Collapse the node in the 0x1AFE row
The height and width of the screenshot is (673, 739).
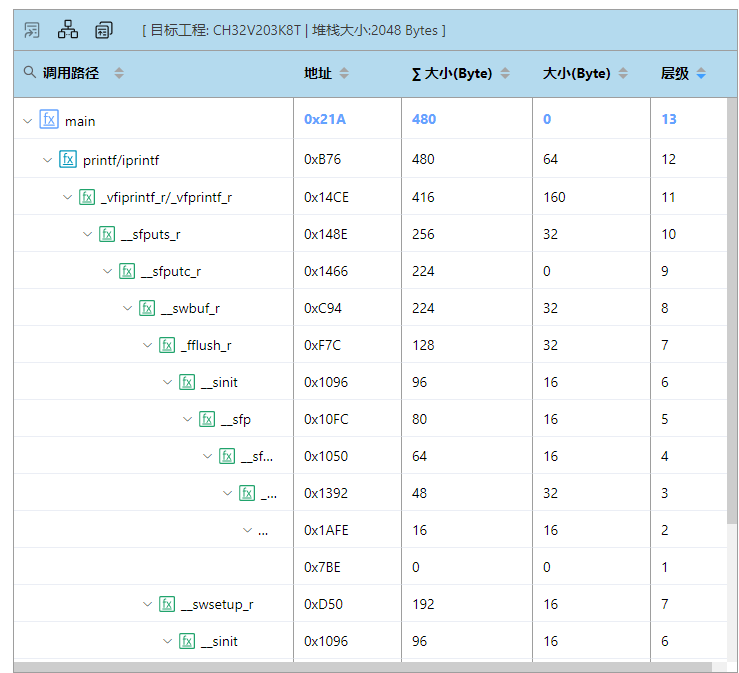pyautogui.click(x=247, y=530)
